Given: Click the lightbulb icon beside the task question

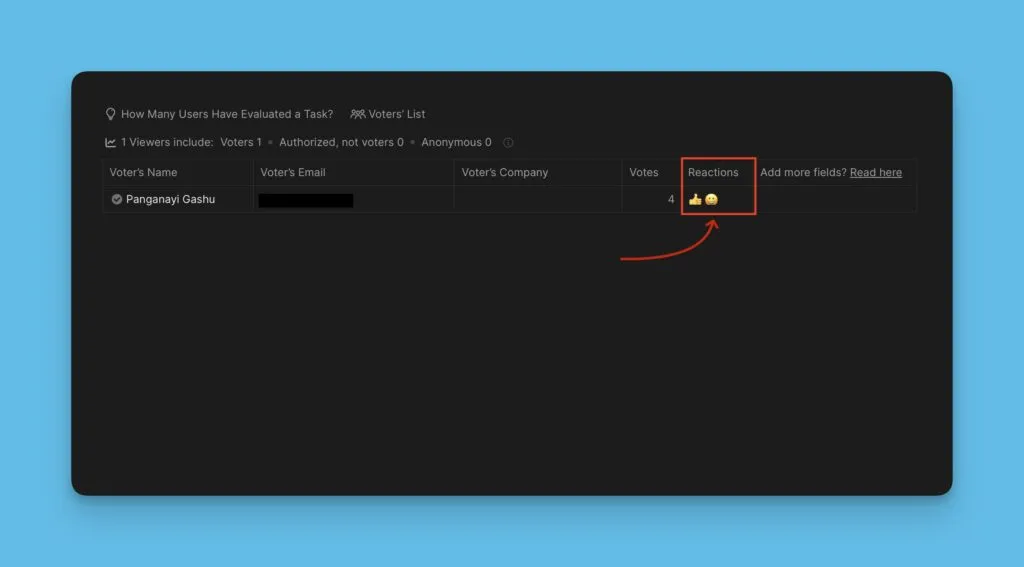Looking at the screenshot, I should pyautogui.click(x=111, y=114).
